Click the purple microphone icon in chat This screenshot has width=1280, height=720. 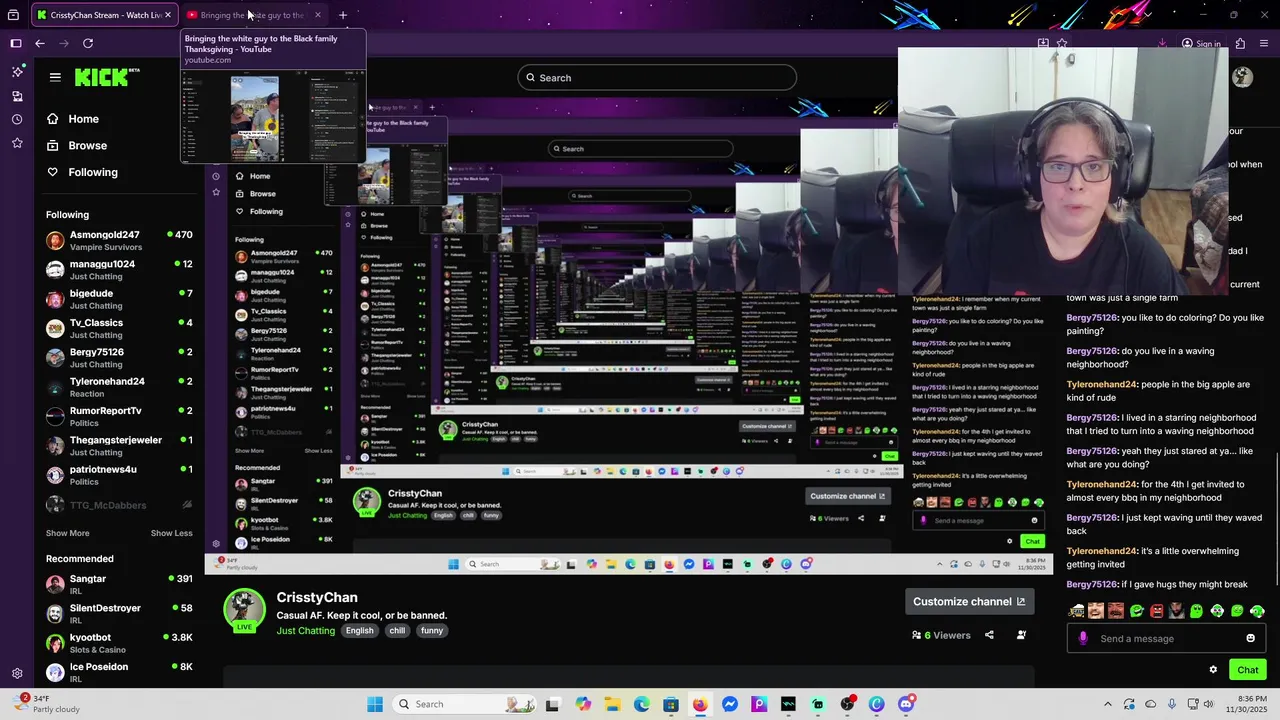1083,639
